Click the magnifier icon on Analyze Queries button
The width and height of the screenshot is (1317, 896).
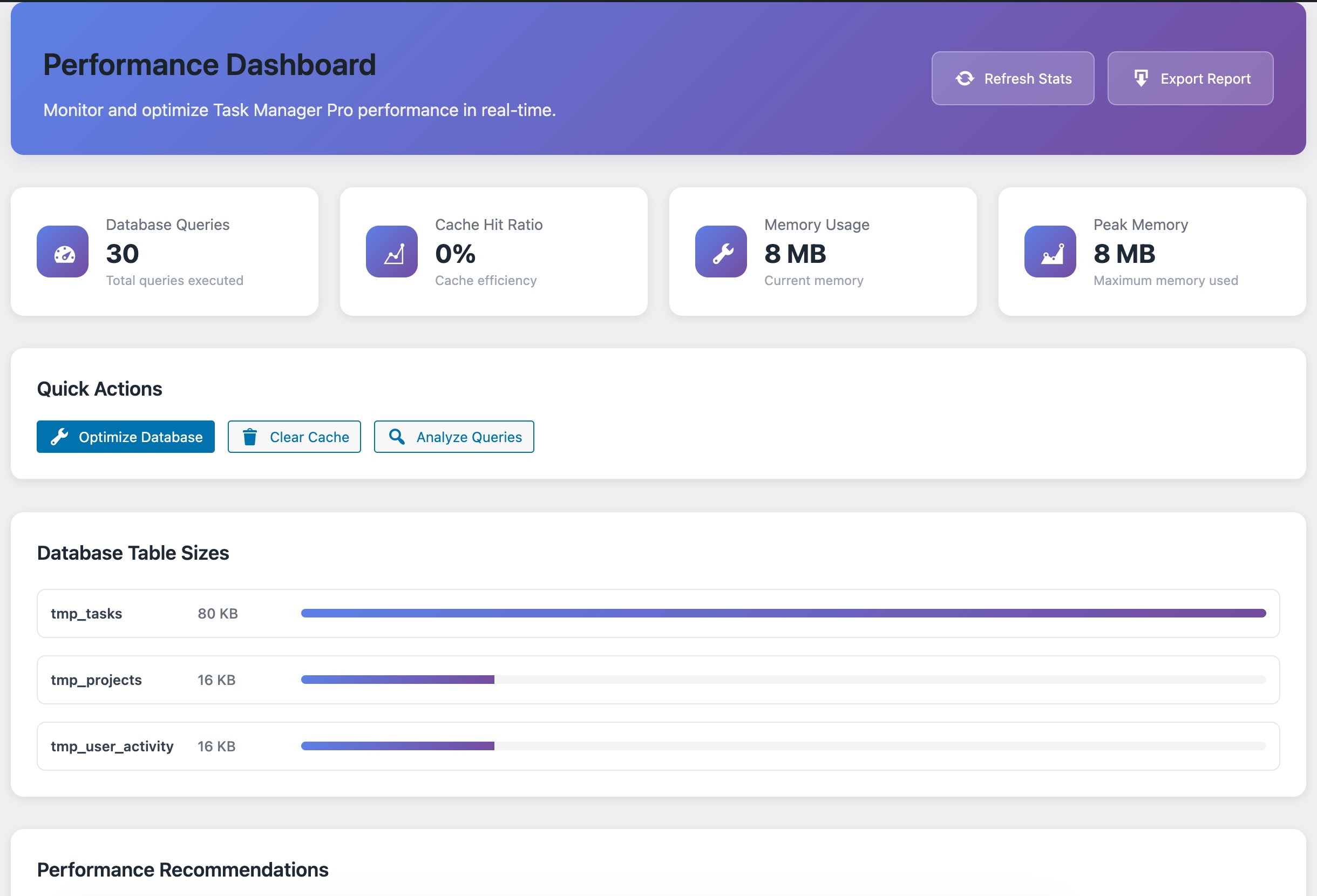click(x=396, y=436)
